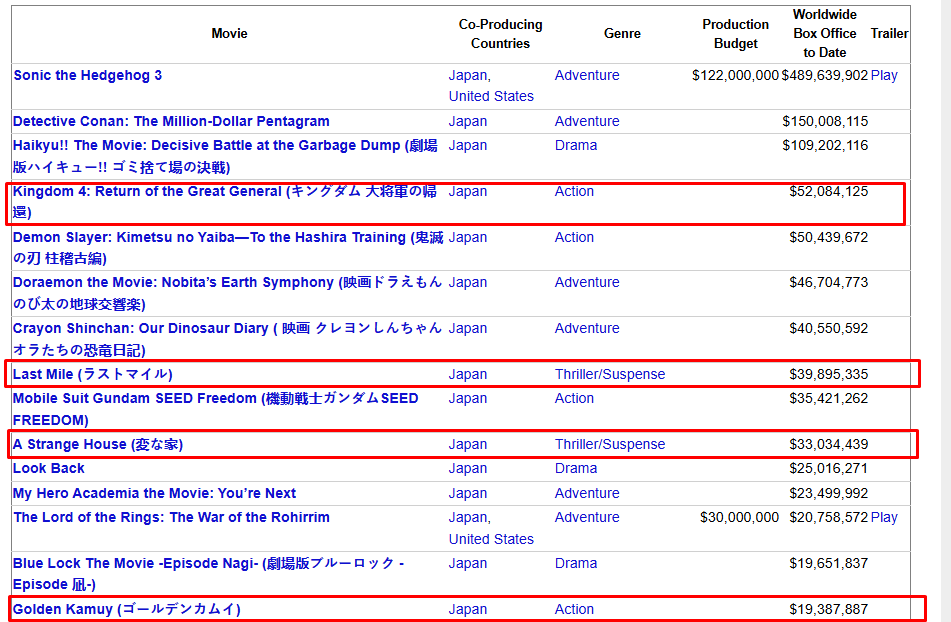Image resolution: width=951 pixels, height=622 pixels.
Task: Open Crayon Shinchan: Our Dinosaur Diary link
Action: [x=227, y=339]
